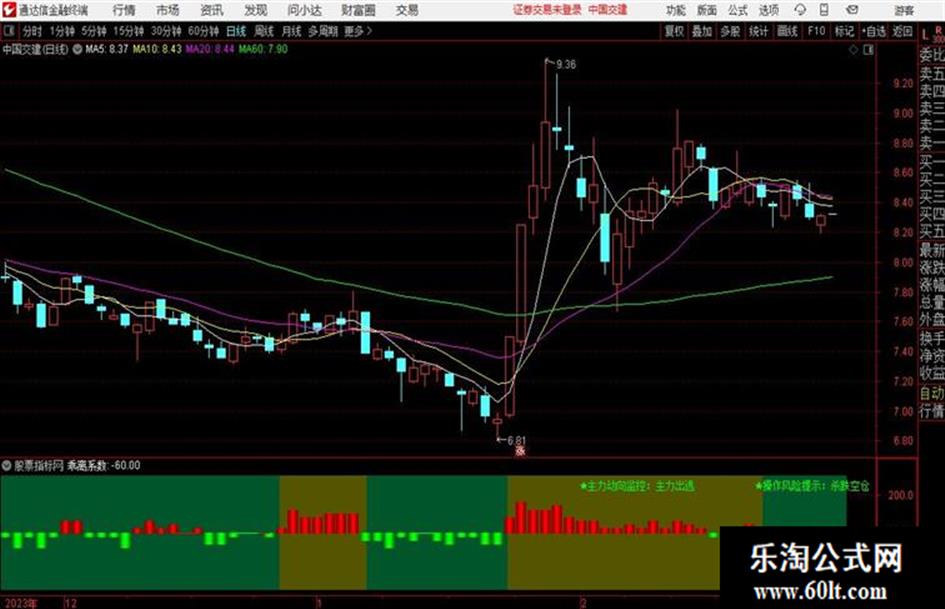Image resolution: width=945 pixels, height=609 pixels.
Task: Click the 多股 multi-stock button
Action: coord(730,31)
